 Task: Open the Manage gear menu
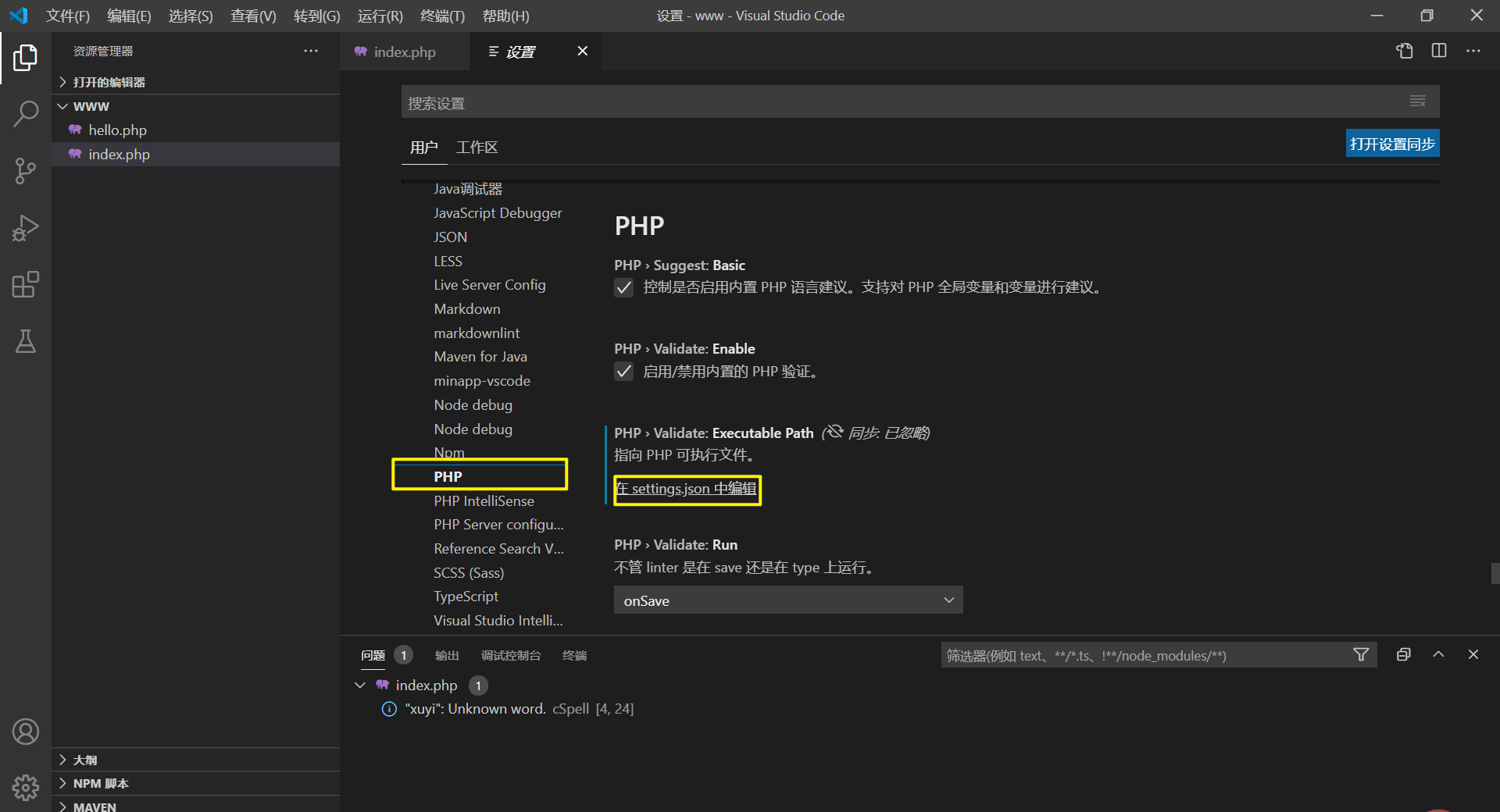click(x=25, y=787)
